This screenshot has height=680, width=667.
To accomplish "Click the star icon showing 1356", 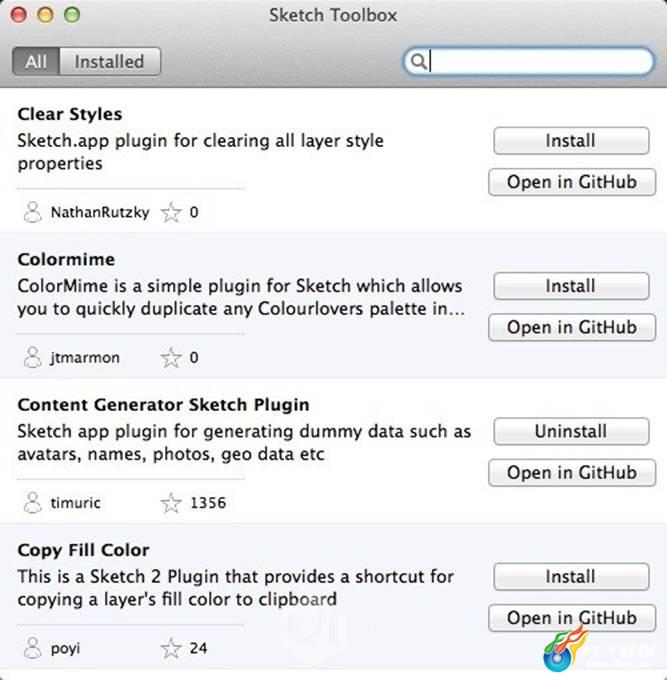I will point(171,503).
